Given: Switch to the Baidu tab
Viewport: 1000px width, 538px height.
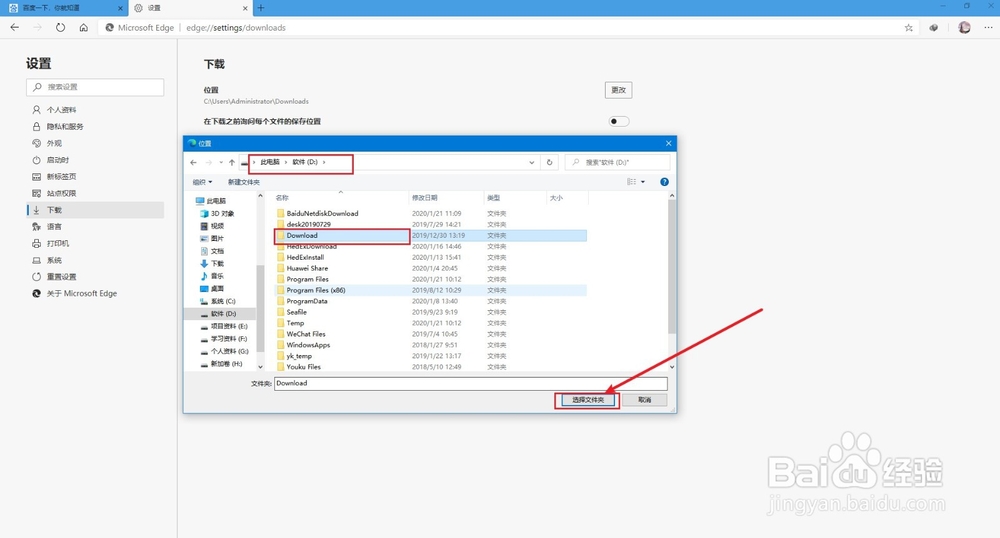Looking at the screenshot, I should click(x=64, y=8).
